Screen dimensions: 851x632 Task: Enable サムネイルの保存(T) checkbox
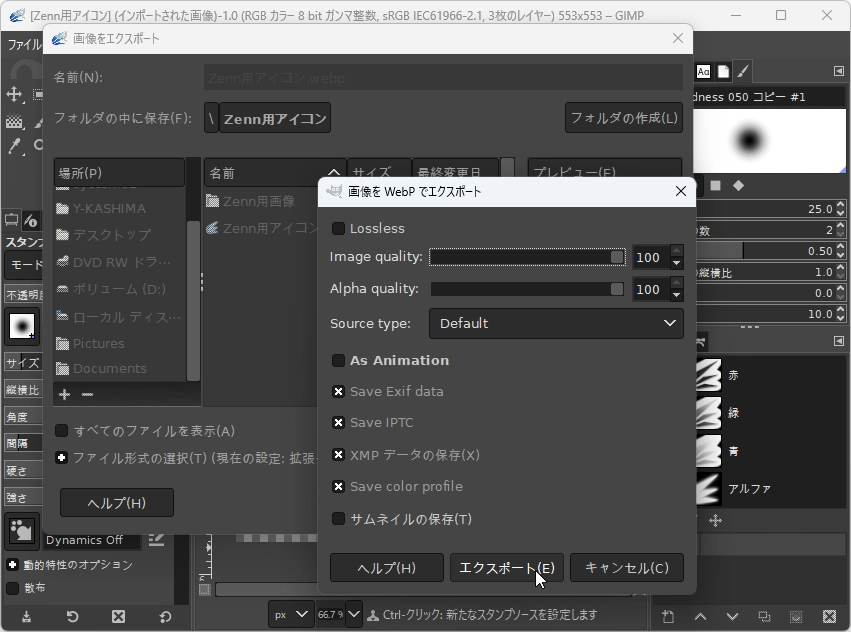[338, 519]
